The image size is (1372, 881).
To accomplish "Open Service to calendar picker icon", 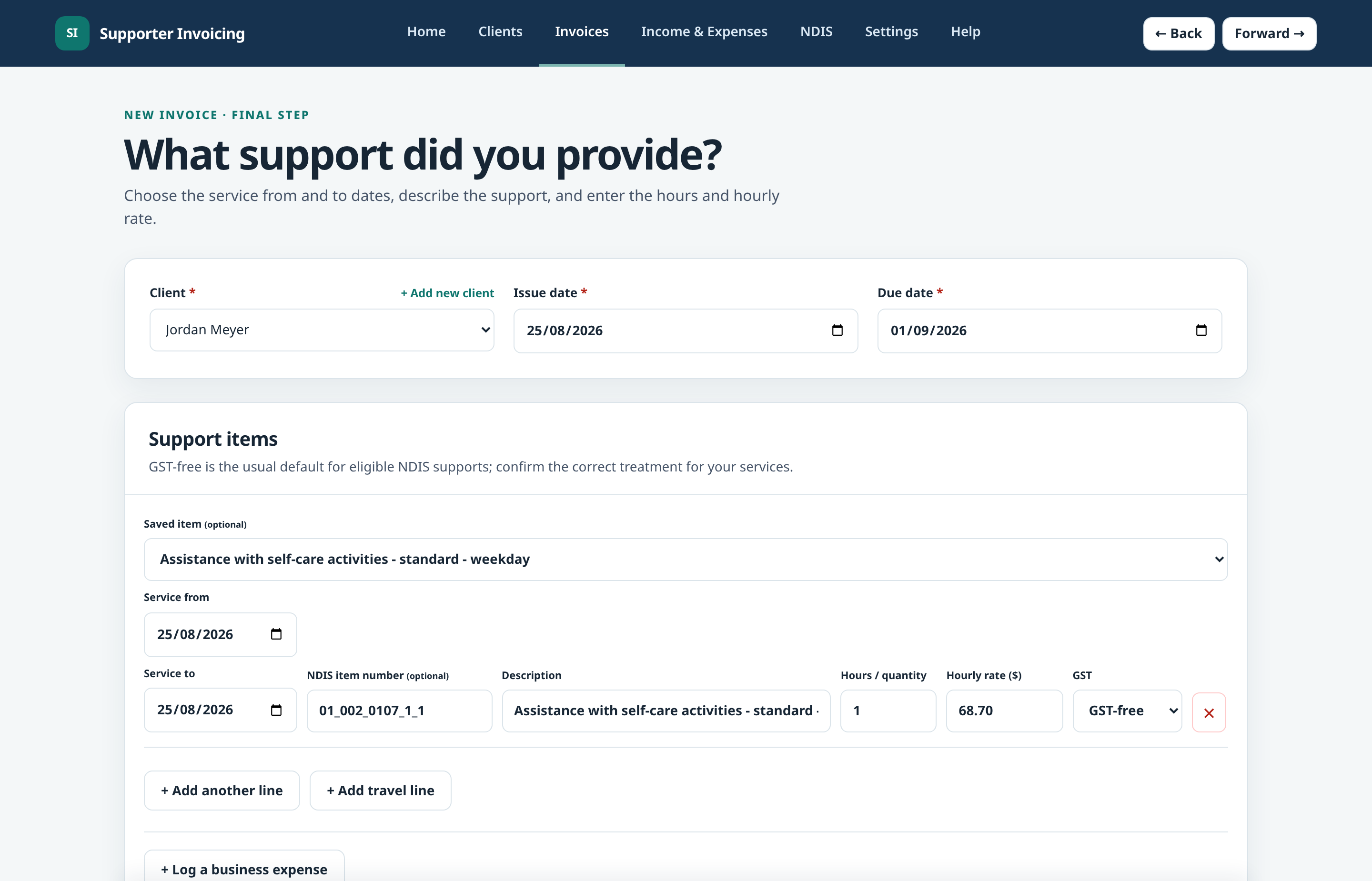I will click(x=276, y=710).
